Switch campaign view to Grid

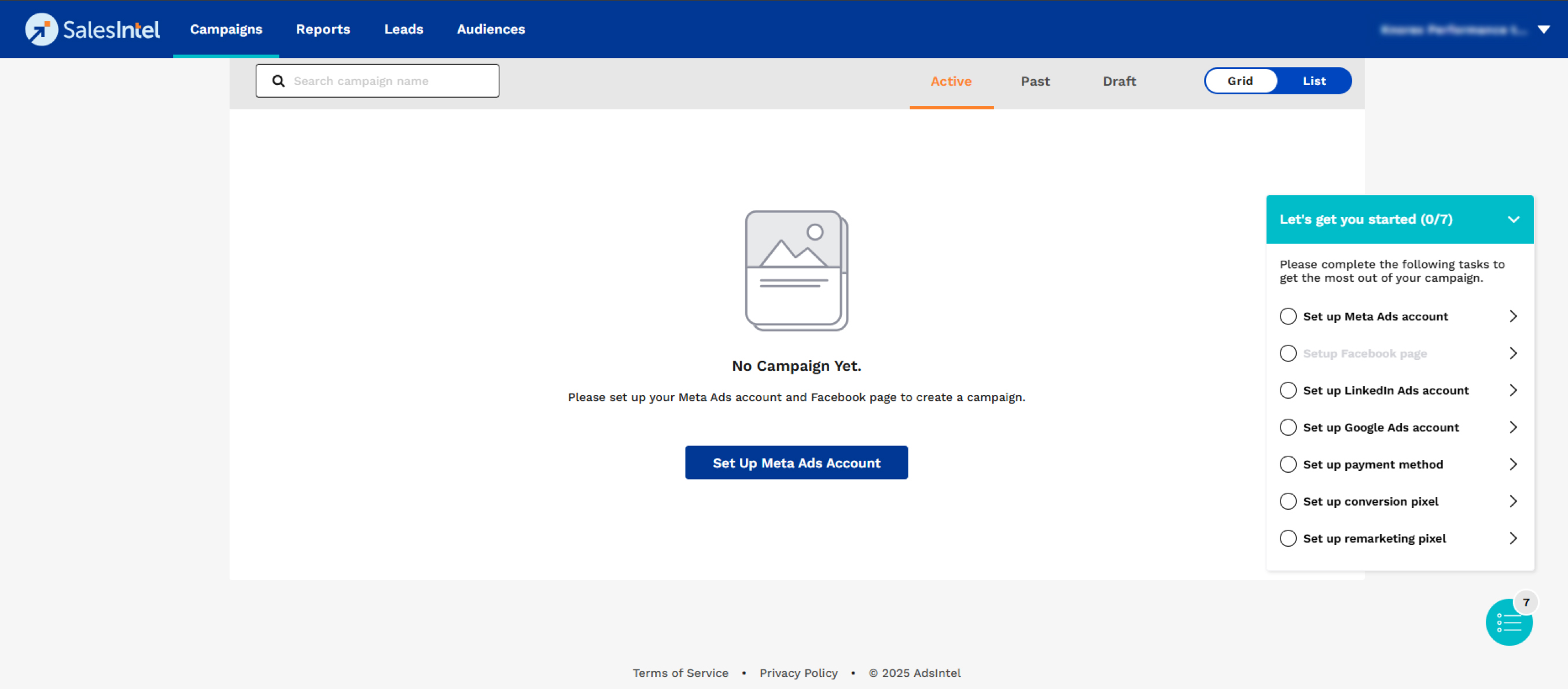pos(1240,81)
